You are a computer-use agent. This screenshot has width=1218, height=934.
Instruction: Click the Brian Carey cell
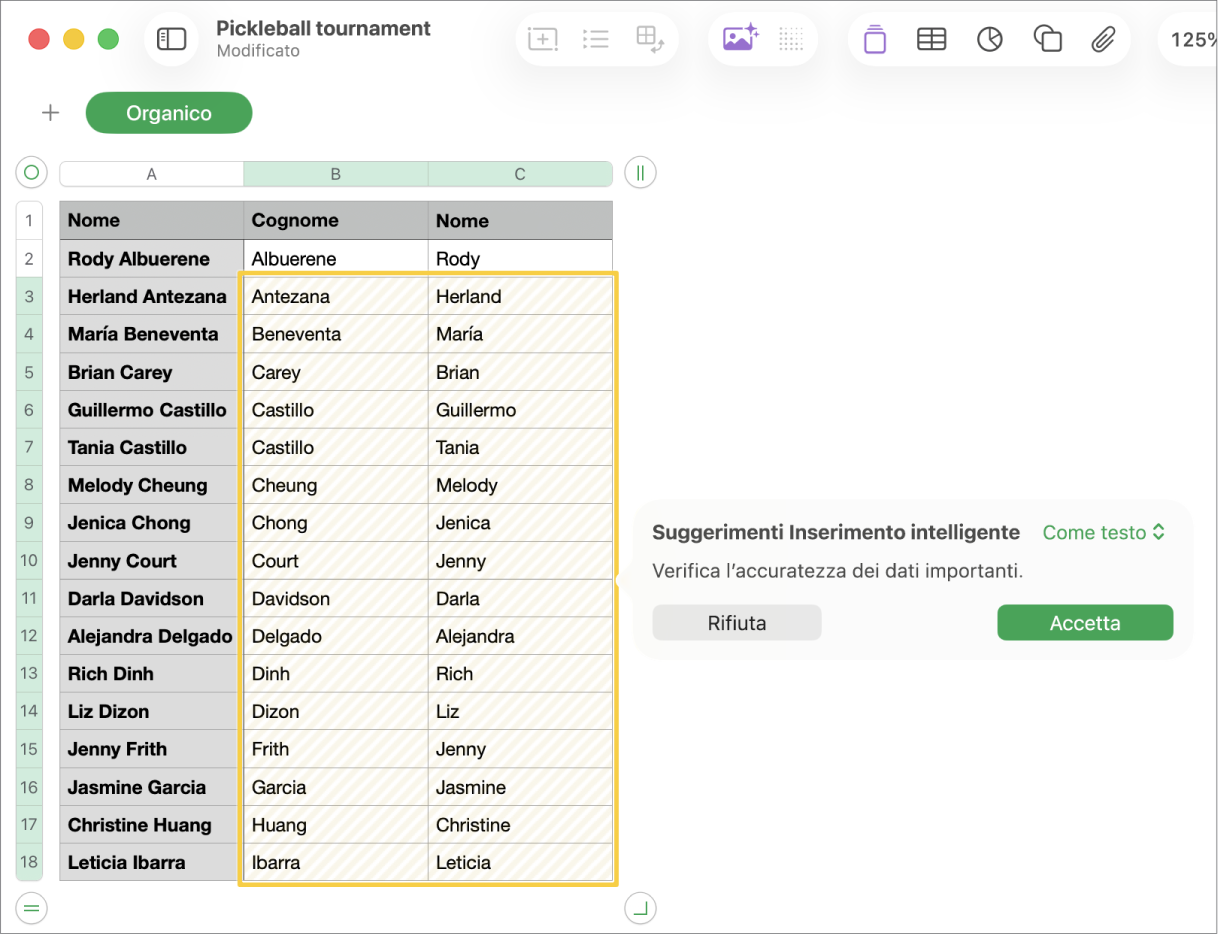152,372
